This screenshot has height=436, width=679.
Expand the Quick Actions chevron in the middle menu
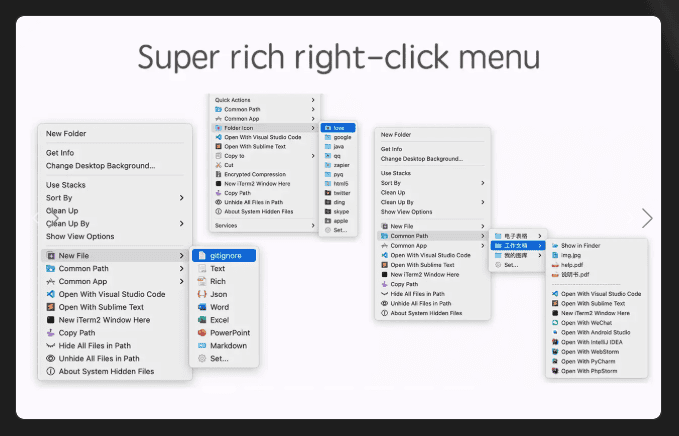pyautogui.click(x=313, y=100)
